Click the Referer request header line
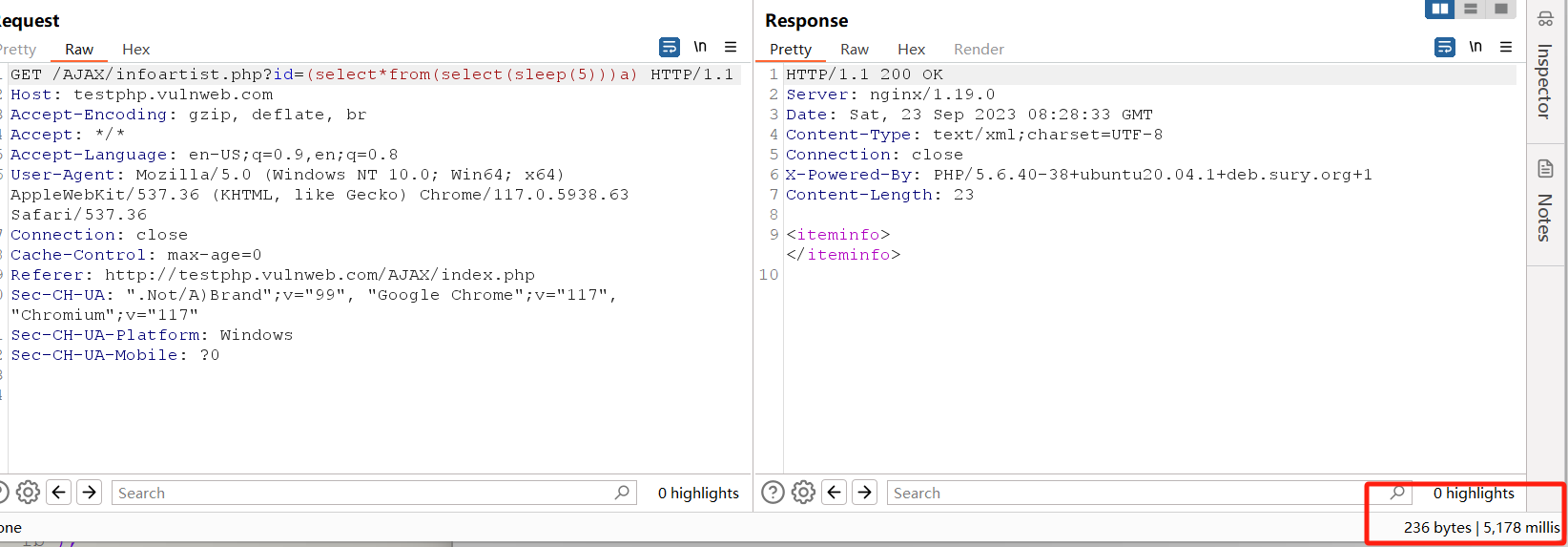 click(x=273, y=275)
